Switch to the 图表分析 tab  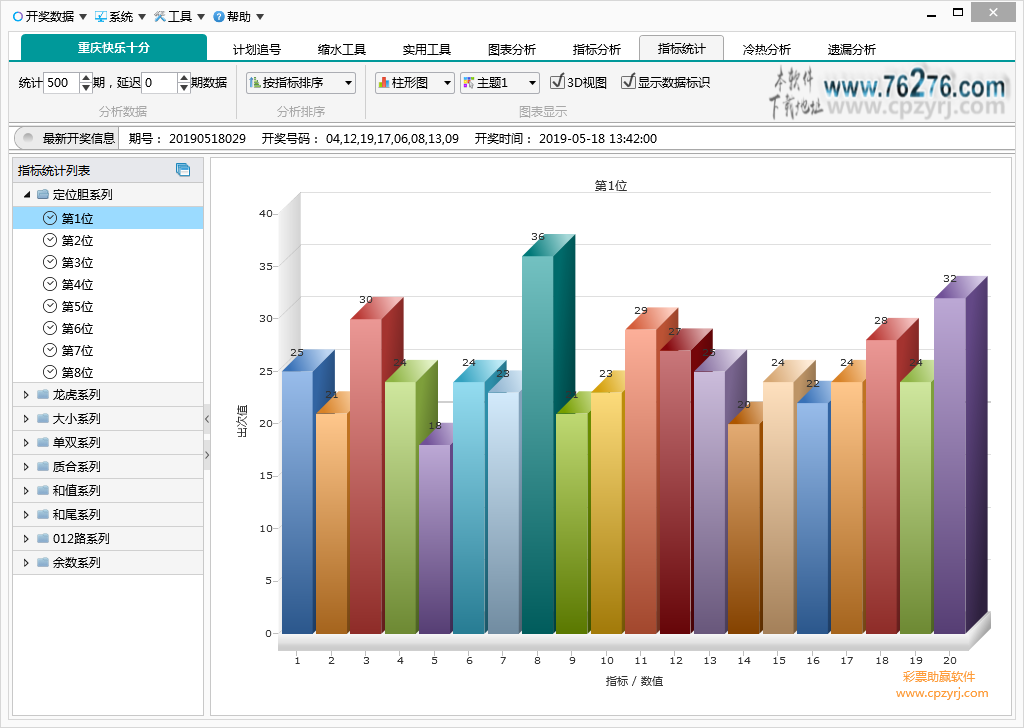(511, 49)
